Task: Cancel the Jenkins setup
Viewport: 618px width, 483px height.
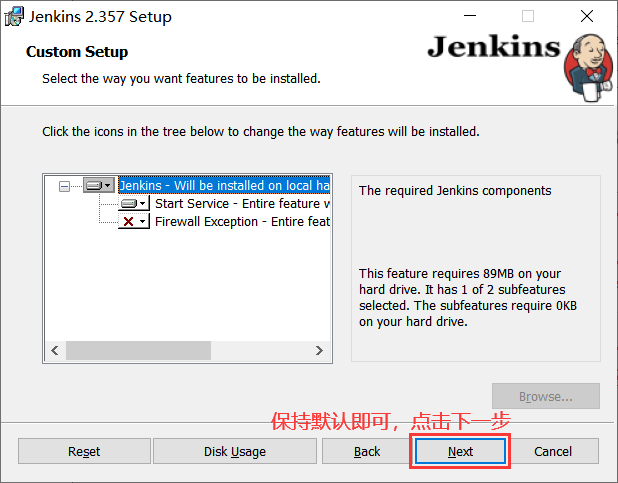Action: [553, 451]
